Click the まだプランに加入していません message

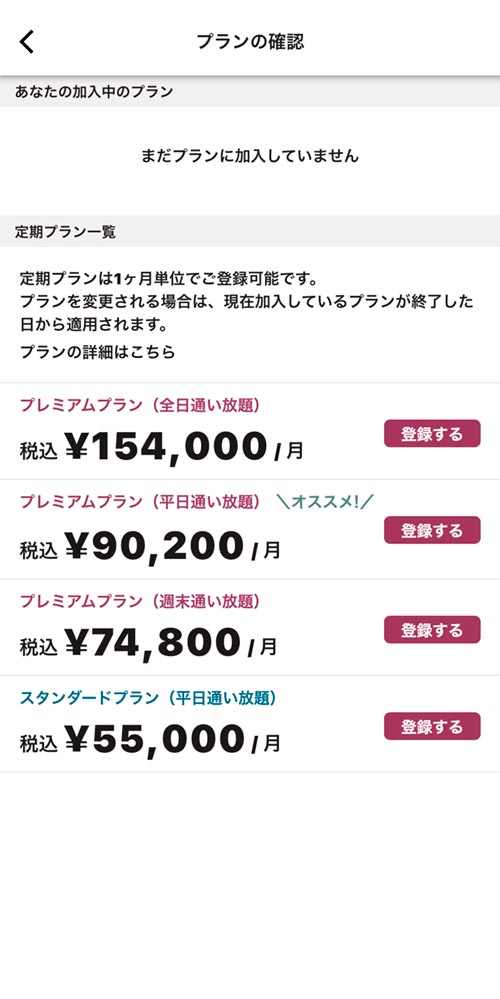[250, 155]
